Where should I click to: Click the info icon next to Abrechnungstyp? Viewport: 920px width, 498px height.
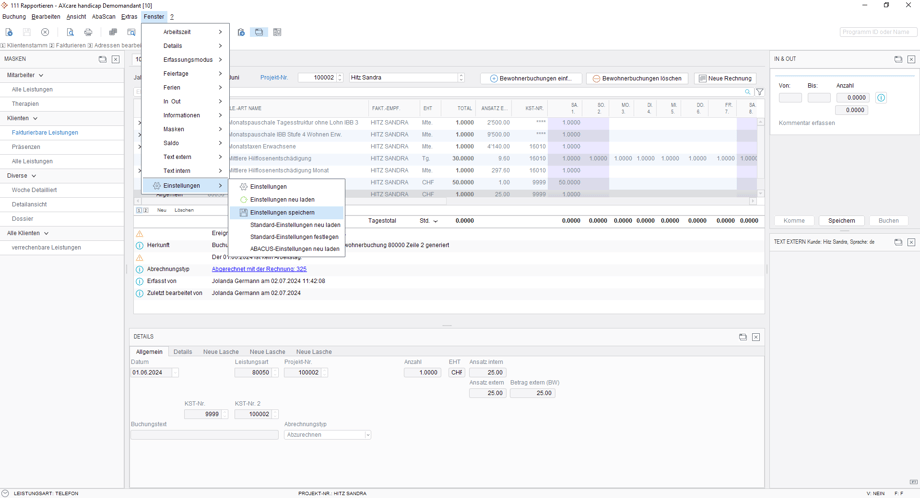click(140, 269)
